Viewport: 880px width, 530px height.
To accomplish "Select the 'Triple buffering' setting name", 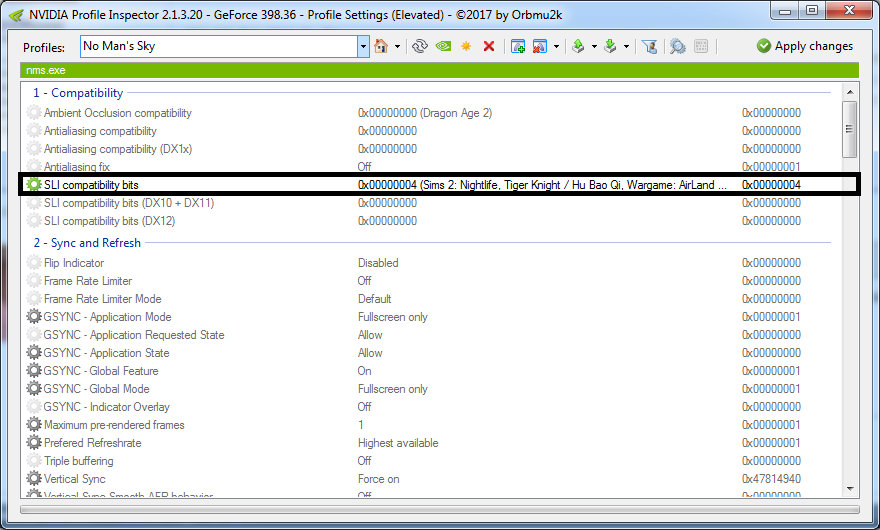I will pos(79,460).
